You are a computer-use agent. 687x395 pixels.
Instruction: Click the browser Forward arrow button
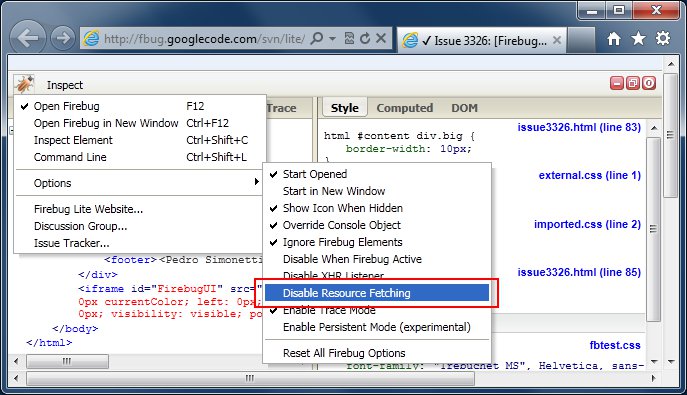63,38
